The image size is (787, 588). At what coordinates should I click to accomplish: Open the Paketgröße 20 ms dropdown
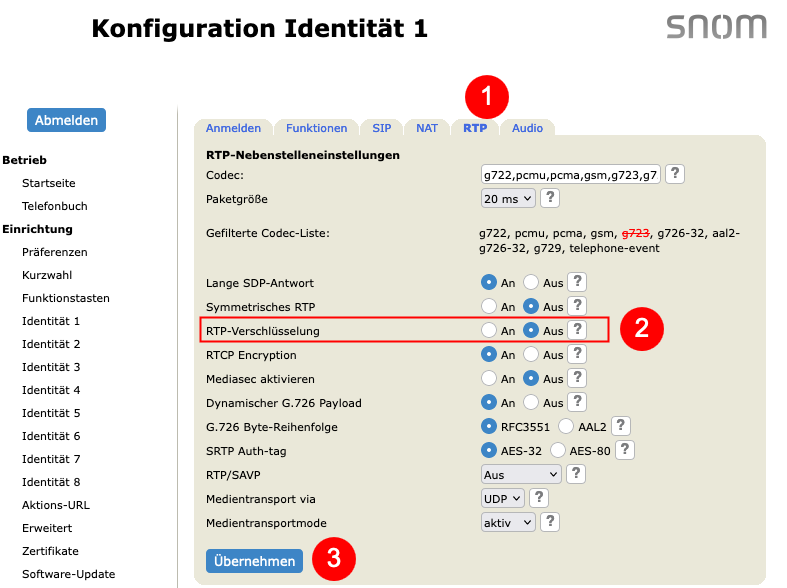click(508, 199)
